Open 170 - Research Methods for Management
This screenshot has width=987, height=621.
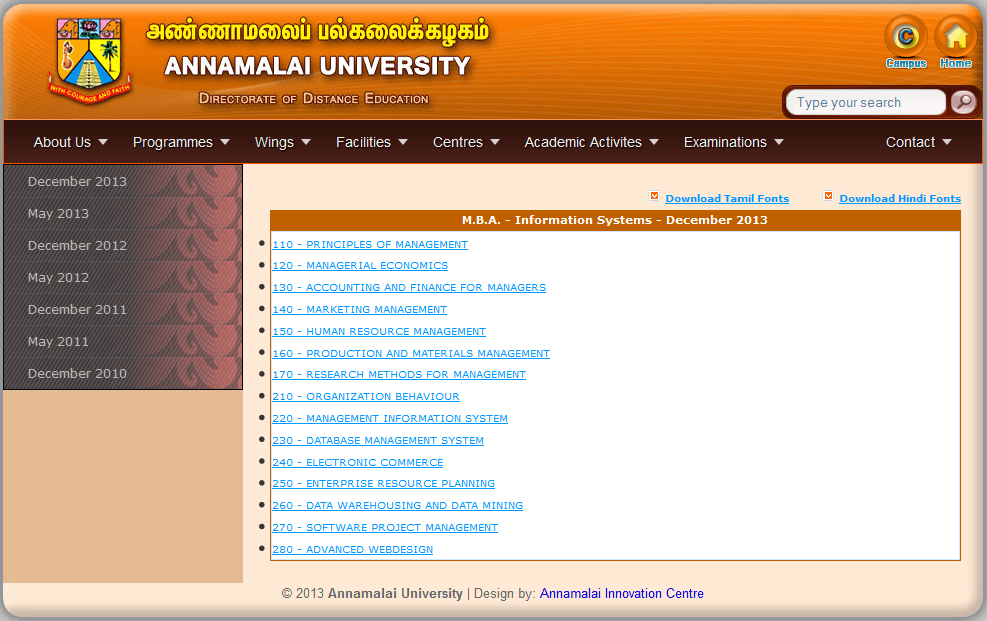(x=399, y=374)
